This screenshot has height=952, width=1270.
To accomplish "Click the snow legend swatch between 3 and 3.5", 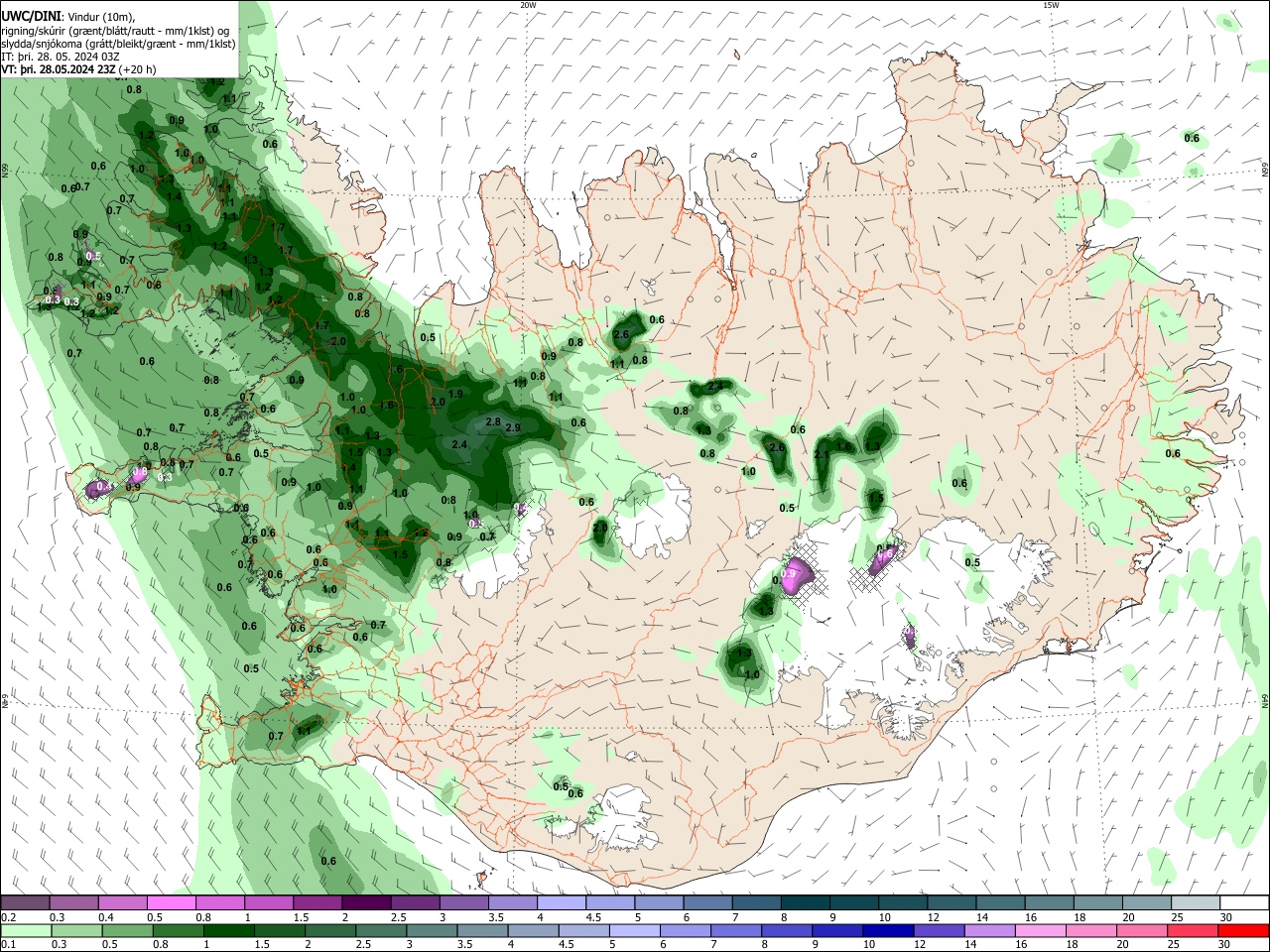I will (x=463, y=903).
